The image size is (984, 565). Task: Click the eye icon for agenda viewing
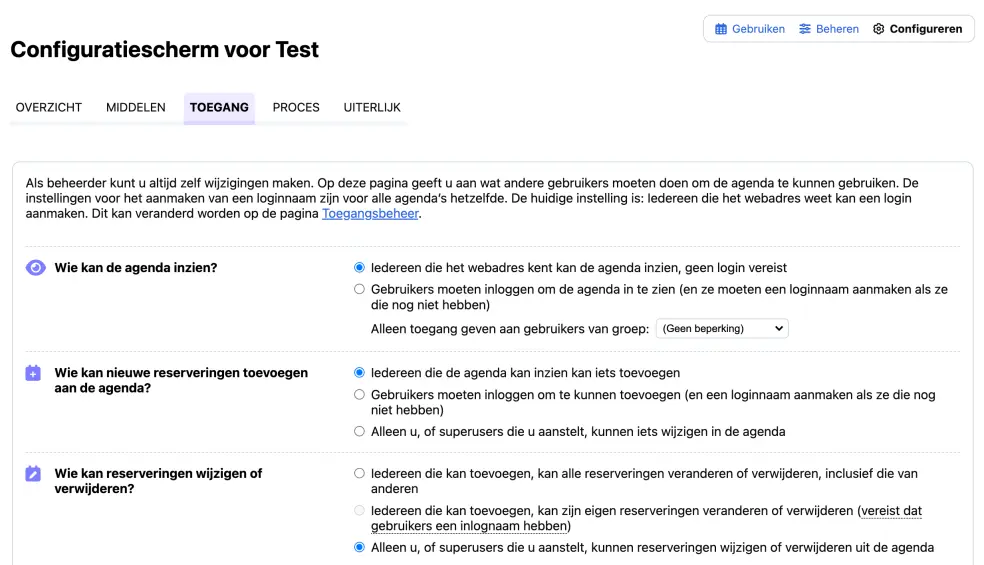35,268
